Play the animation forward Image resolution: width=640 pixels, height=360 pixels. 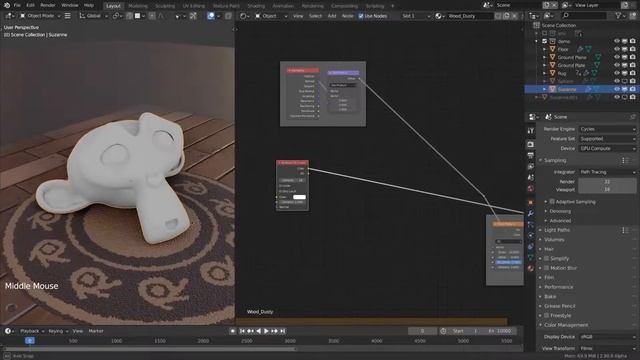[266, 331]
